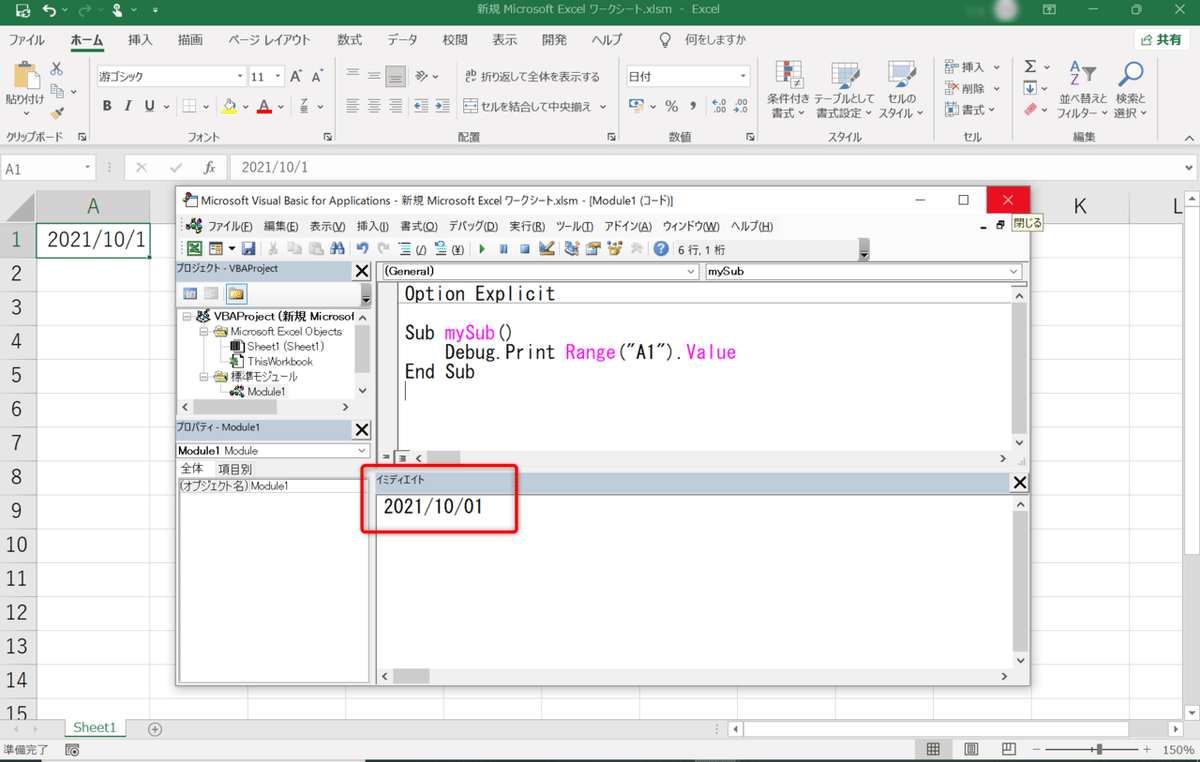
Task: Decrease font size in Excel ribbon
Action: (x=319, y=76)
